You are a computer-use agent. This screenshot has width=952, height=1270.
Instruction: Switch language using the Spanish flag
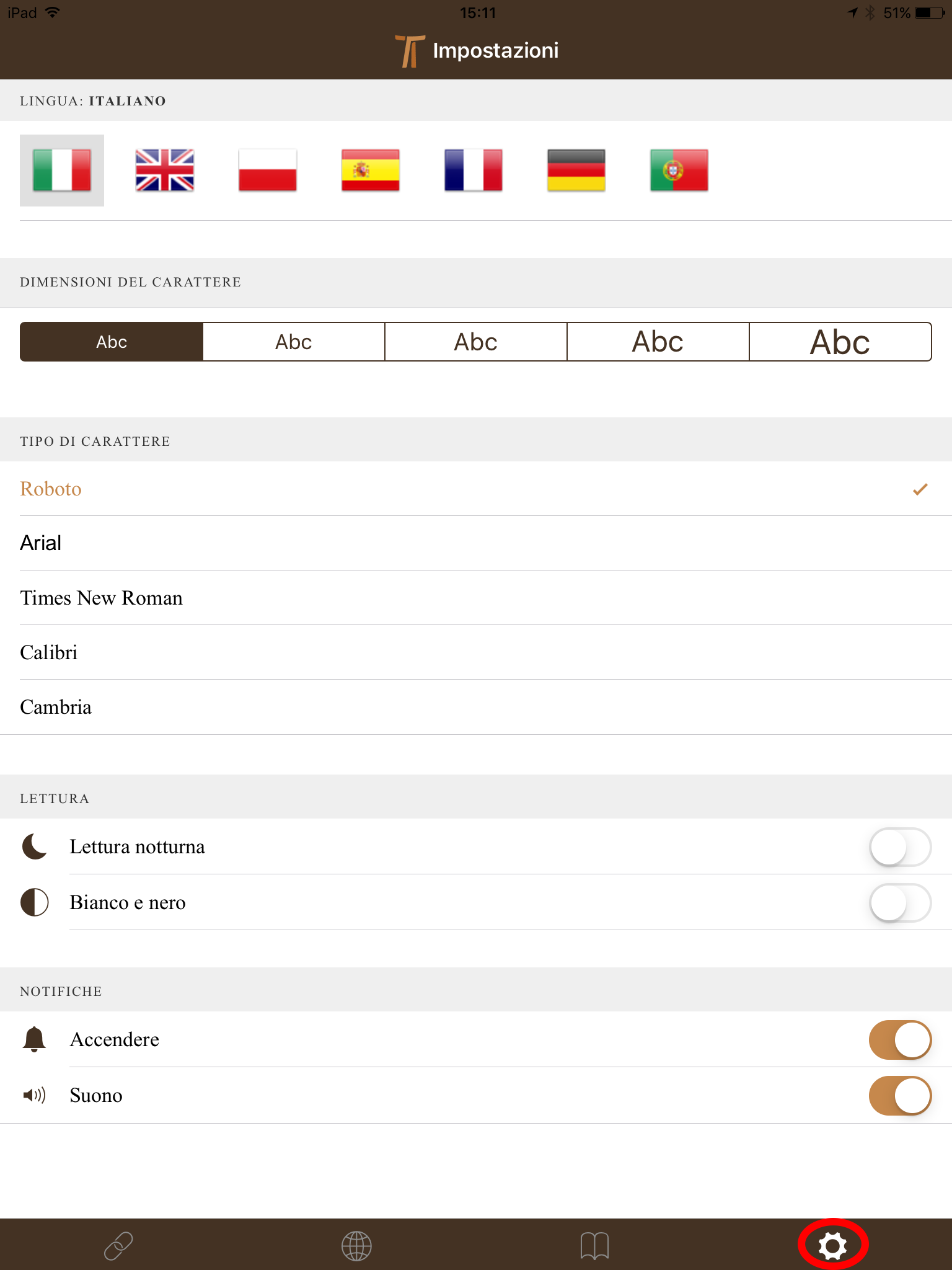(x=371, y=170)
